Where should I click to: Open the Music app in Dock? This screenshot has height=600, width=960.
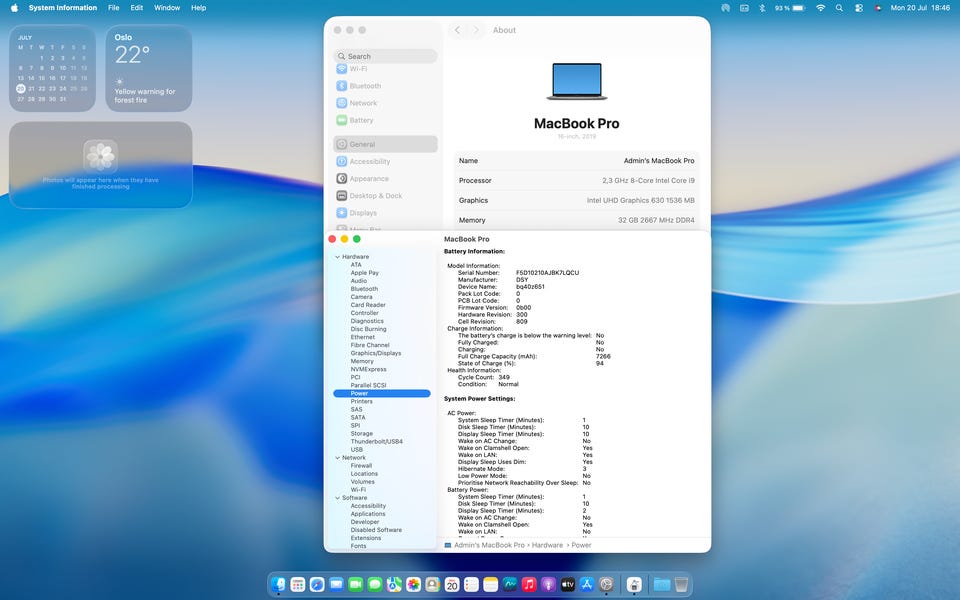(529, 585)
